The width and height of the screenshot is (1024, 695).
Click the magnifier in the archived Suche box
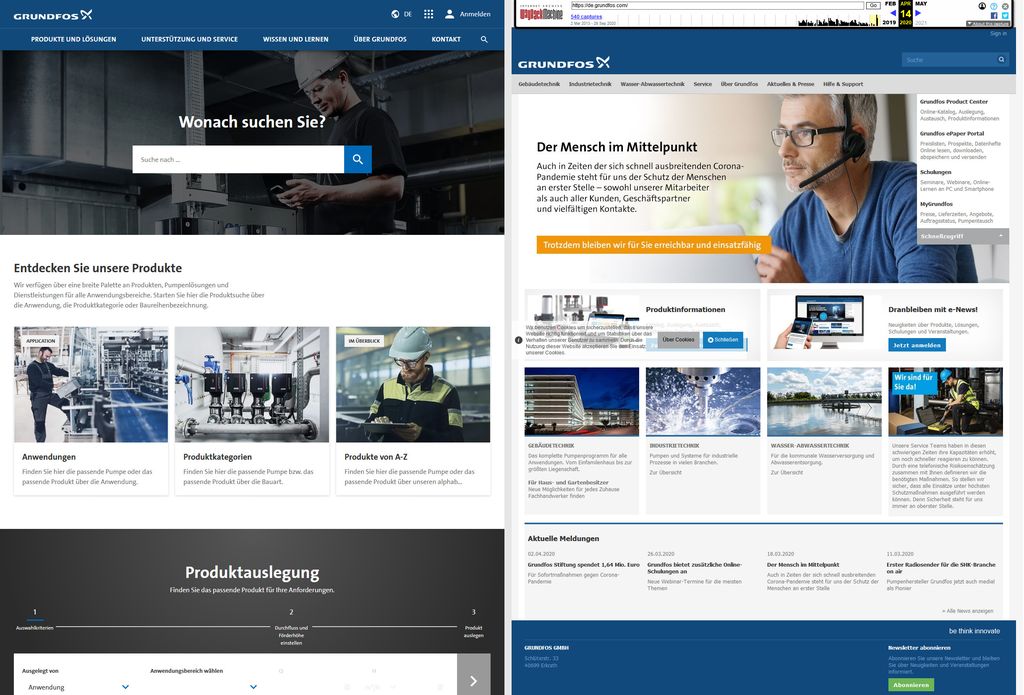(1001, 59)
